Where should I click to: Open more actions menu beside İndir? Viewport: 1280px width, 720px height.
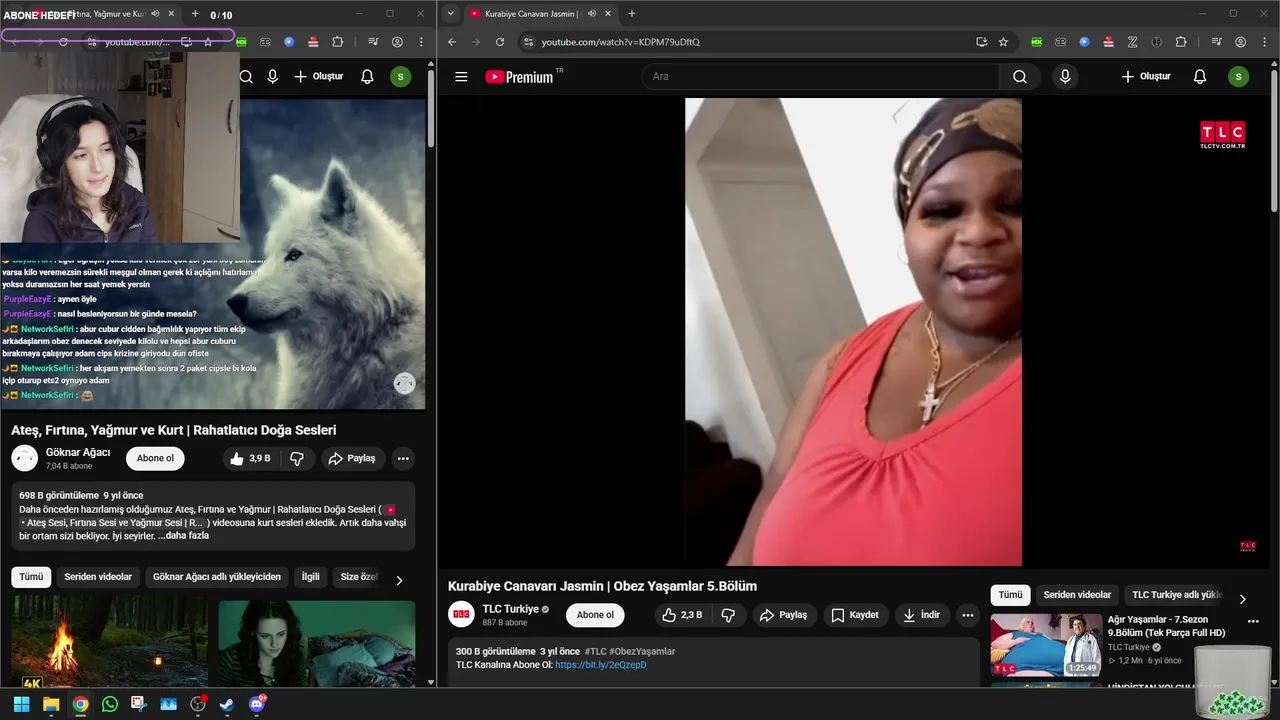(x=967, y=615)
